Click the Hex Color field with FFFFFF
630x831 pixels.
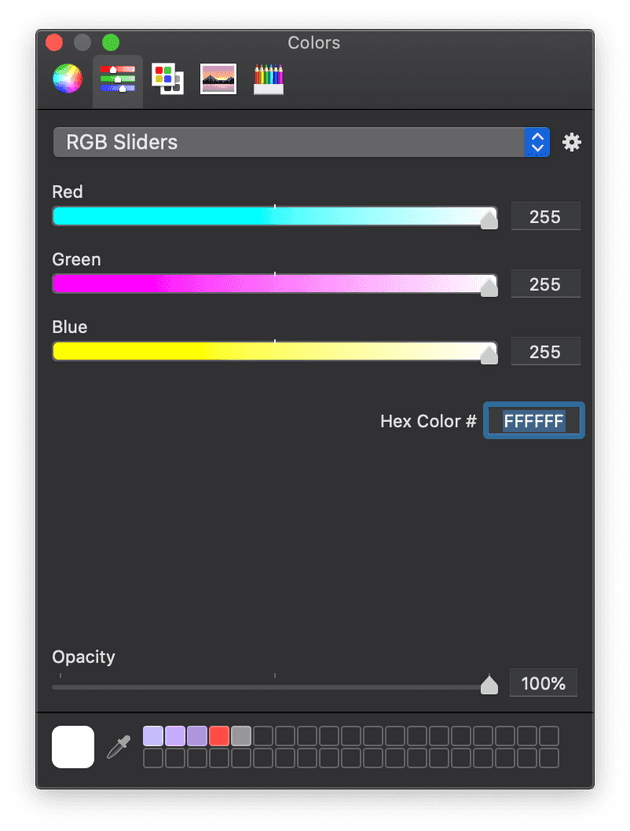pyautogui.click(x=534, y=421)
